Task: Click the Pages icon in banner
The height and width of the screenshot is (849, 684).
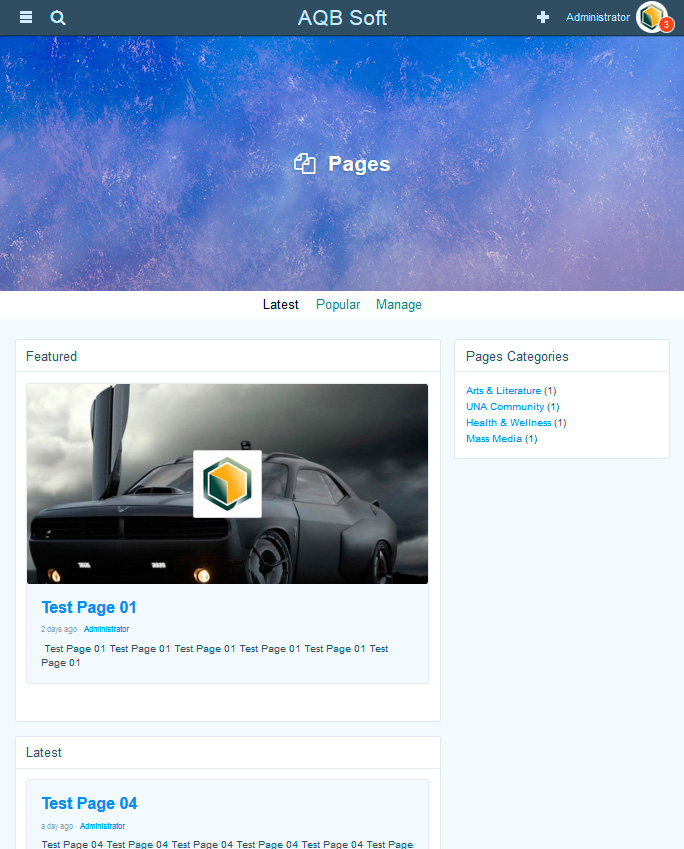Action: [x=305, y=164]
